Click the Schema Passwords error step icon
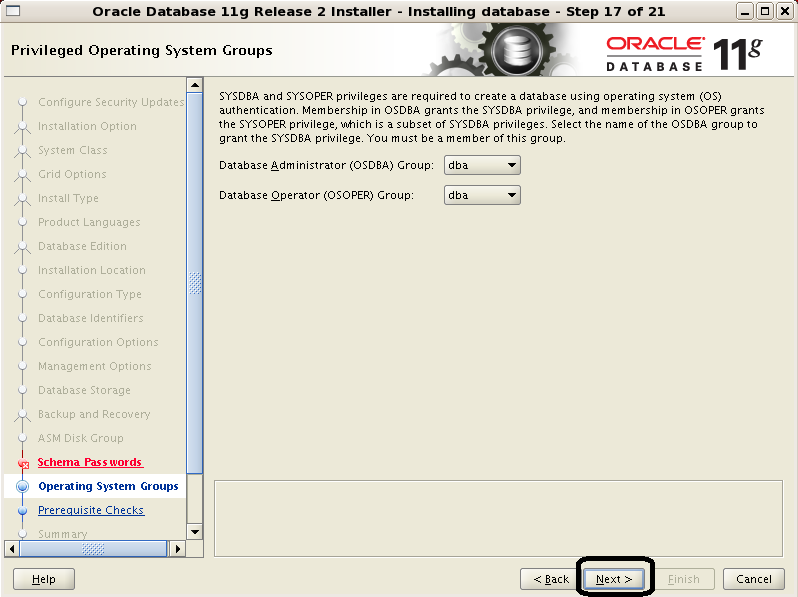Viewport: 798px width, 597px height. [x=23, y=463]
